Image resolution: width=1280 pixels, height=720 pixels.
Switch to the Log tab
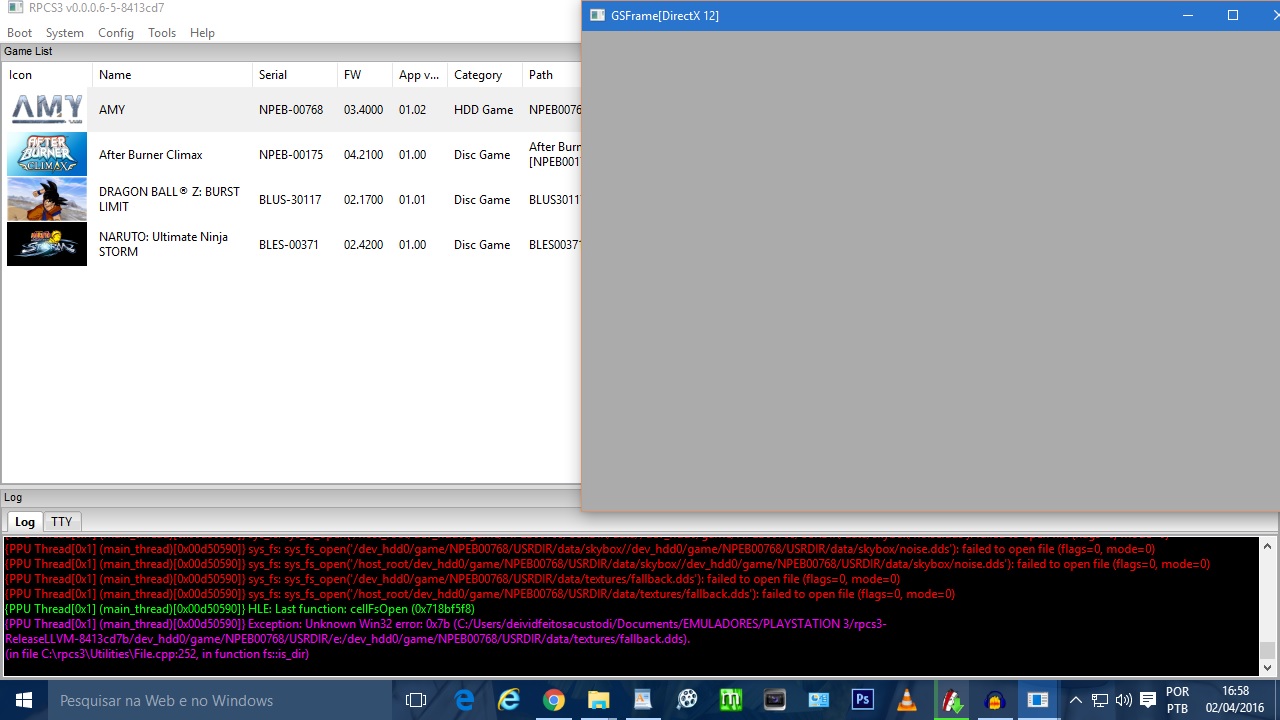click(x=25, y=522)
